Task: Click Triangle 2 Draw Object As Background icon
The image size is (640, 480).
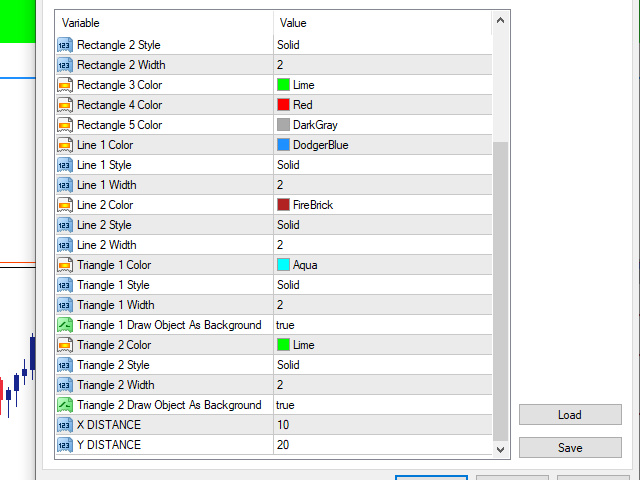Action: [65, 405]
